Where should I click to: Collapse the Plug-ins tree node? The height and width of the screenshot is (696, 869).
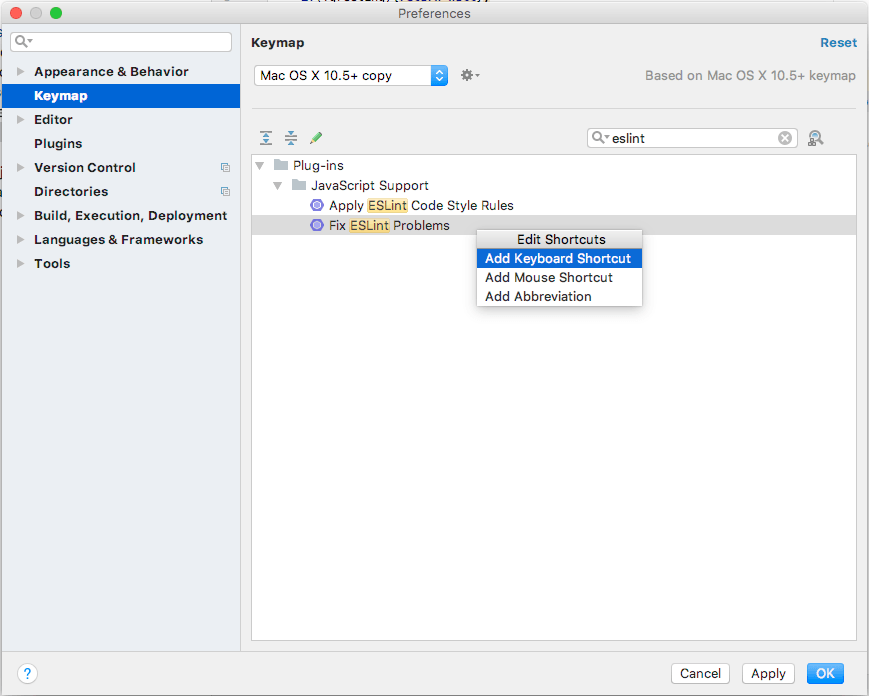coord(260,165)
